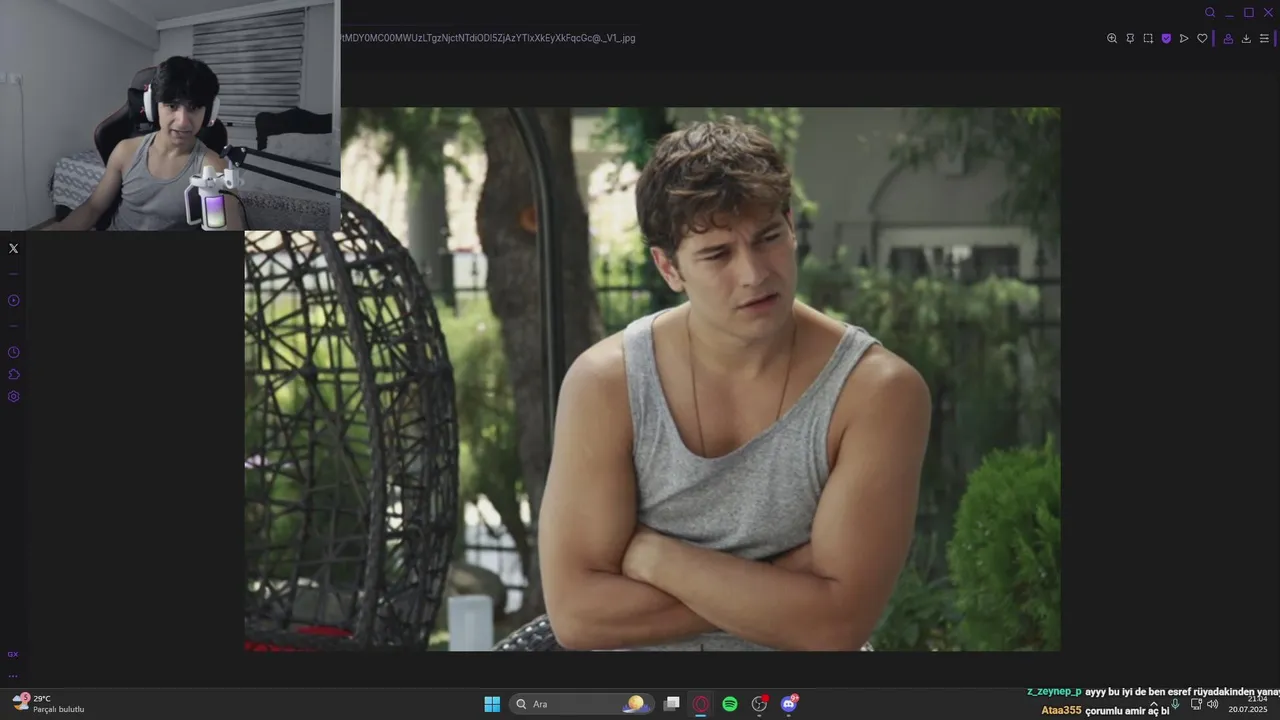1280x720 pixels.
Task: Click the displayed photo of man in tank top
Action: pyautogui.click(x=653, y=379)
